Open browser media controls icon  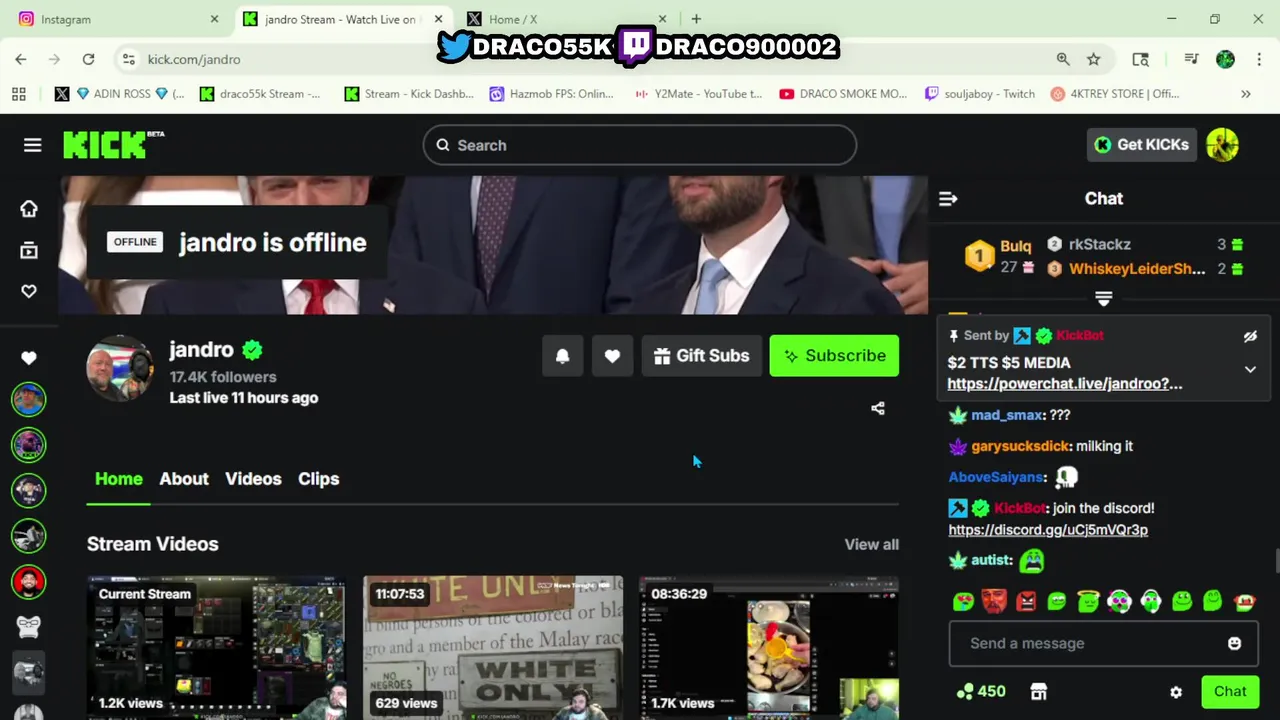coord(1191,59)
